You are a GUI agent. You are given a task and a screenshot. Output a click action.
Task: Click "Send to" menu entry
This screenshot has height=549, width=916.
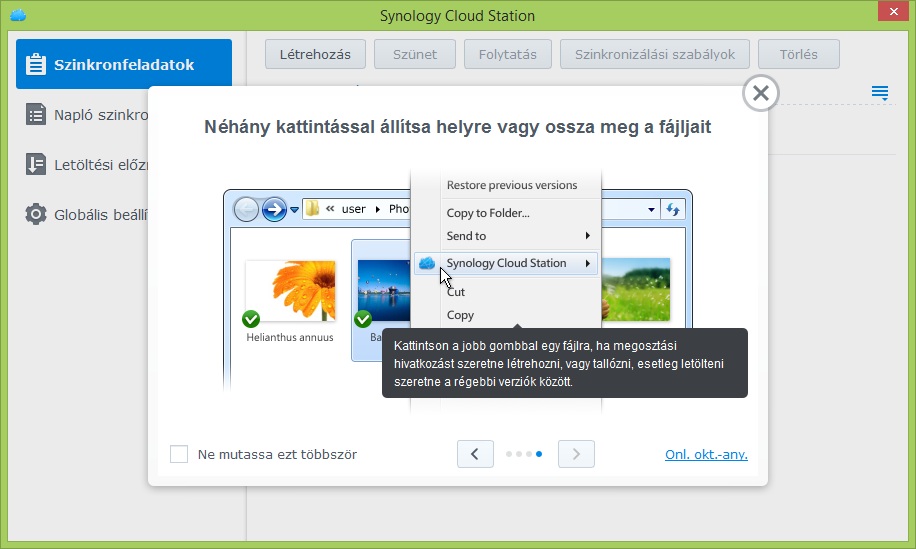(x=466, y=236)
